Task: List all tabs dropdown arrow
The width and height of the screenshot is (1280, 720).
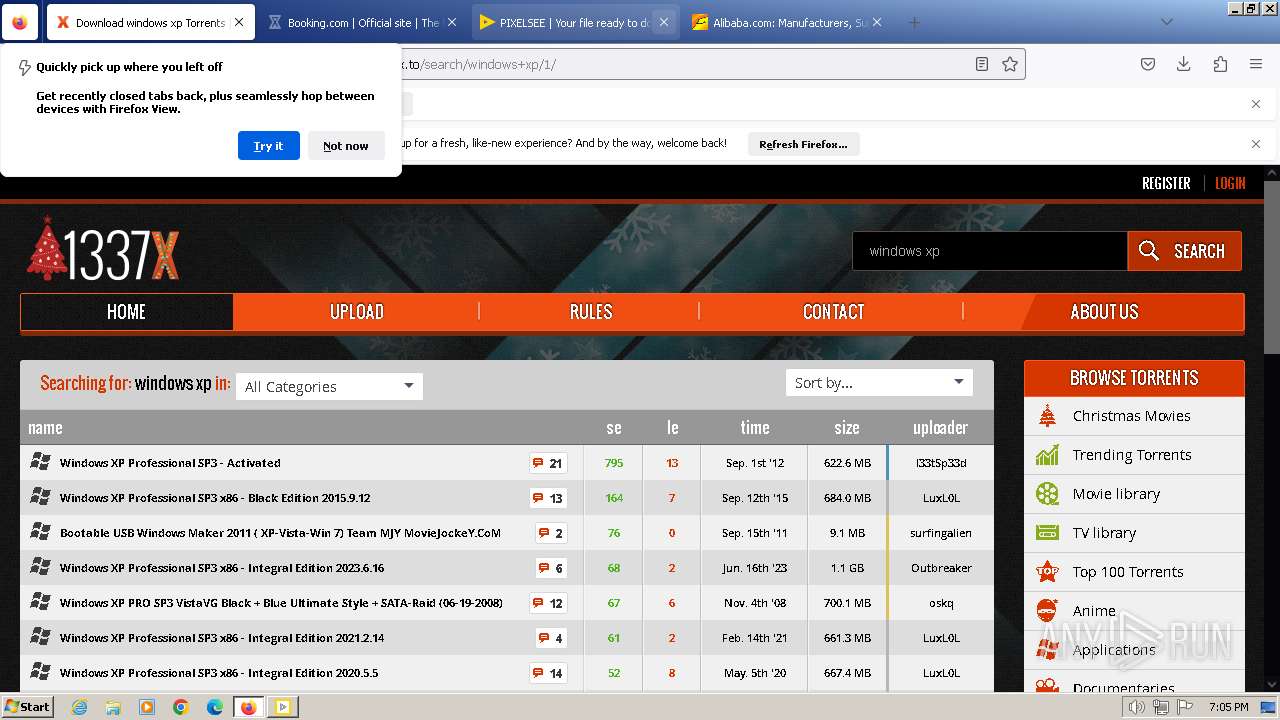Action: pyautogui.click(x=1166, y=22)
